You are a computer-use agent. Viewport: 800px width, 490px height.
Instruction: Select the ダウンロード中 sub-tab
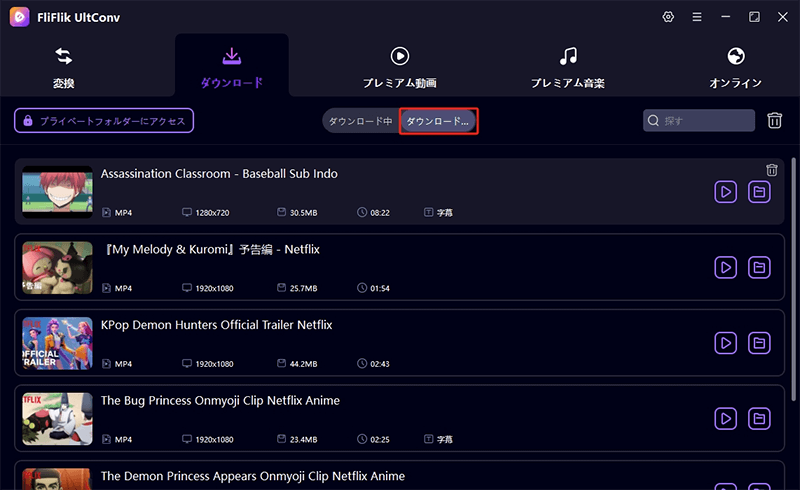(x=361, y=121)
